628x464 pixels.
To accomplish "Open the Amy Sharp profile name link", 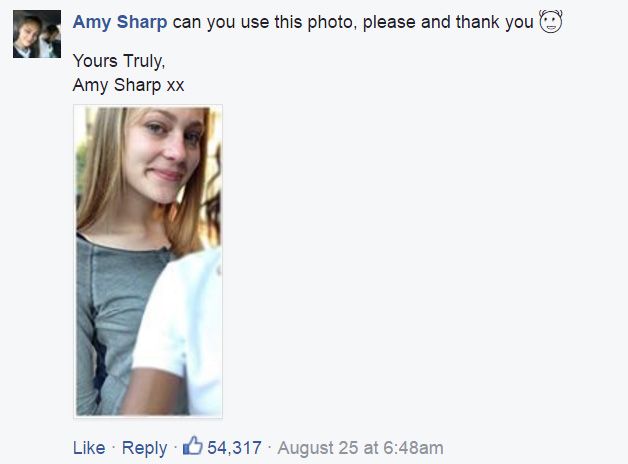I will tap(120, 22).
